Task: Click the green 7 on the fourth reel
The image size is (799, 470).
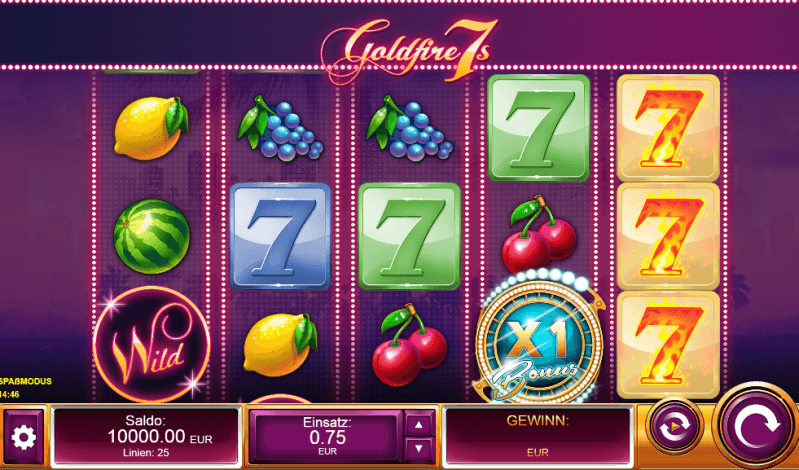Action: (539, 127)
